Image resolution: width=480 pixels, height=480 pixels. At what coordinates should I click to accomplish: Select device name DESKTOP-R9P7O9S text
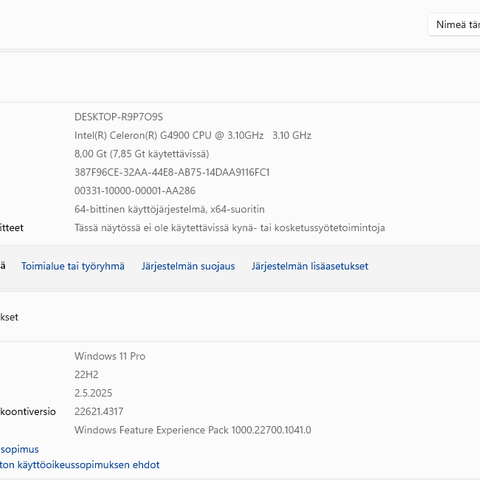[118, 117]
